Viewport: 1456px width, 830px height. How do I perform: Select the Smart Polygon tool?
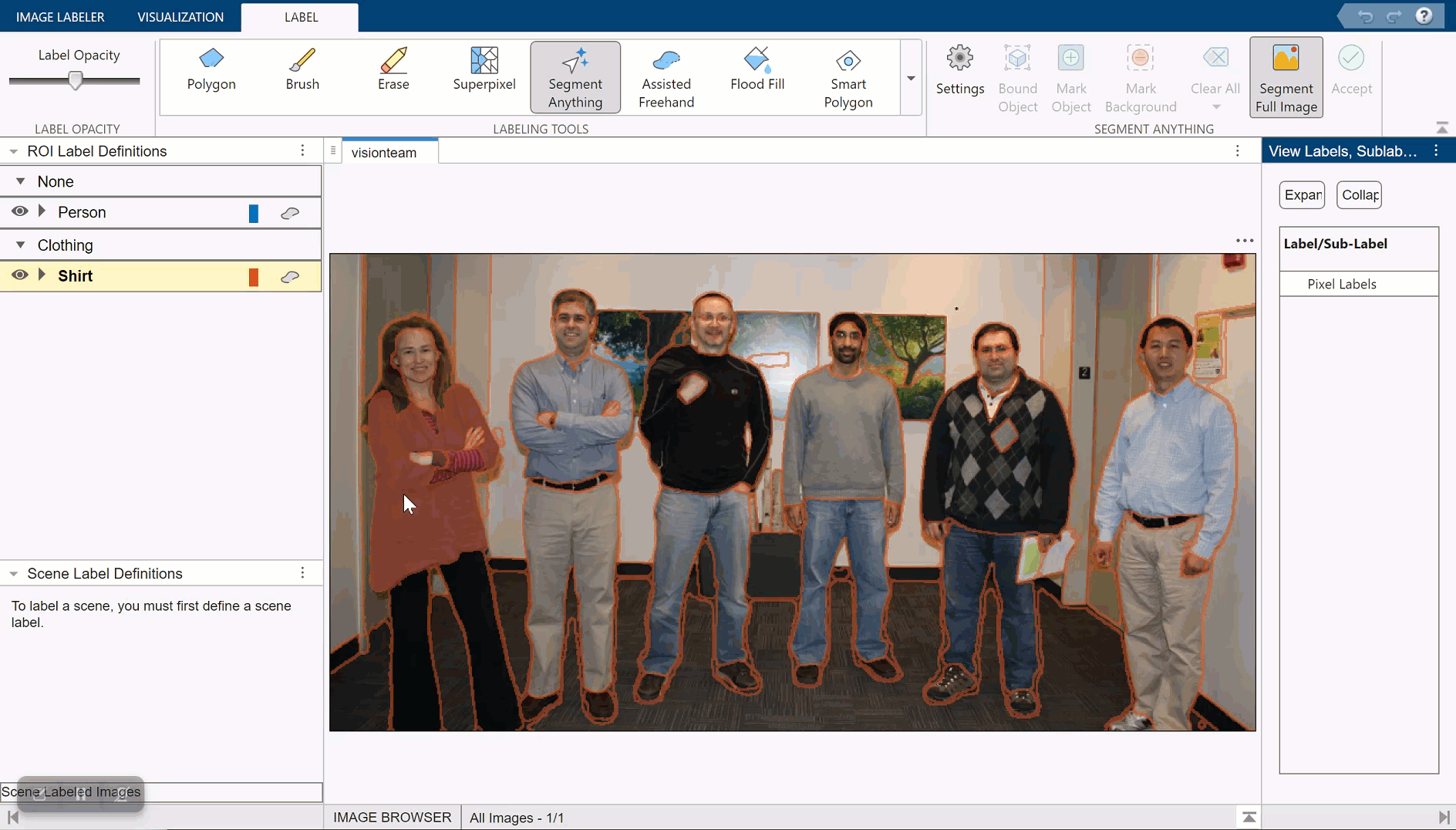[848, 79]
